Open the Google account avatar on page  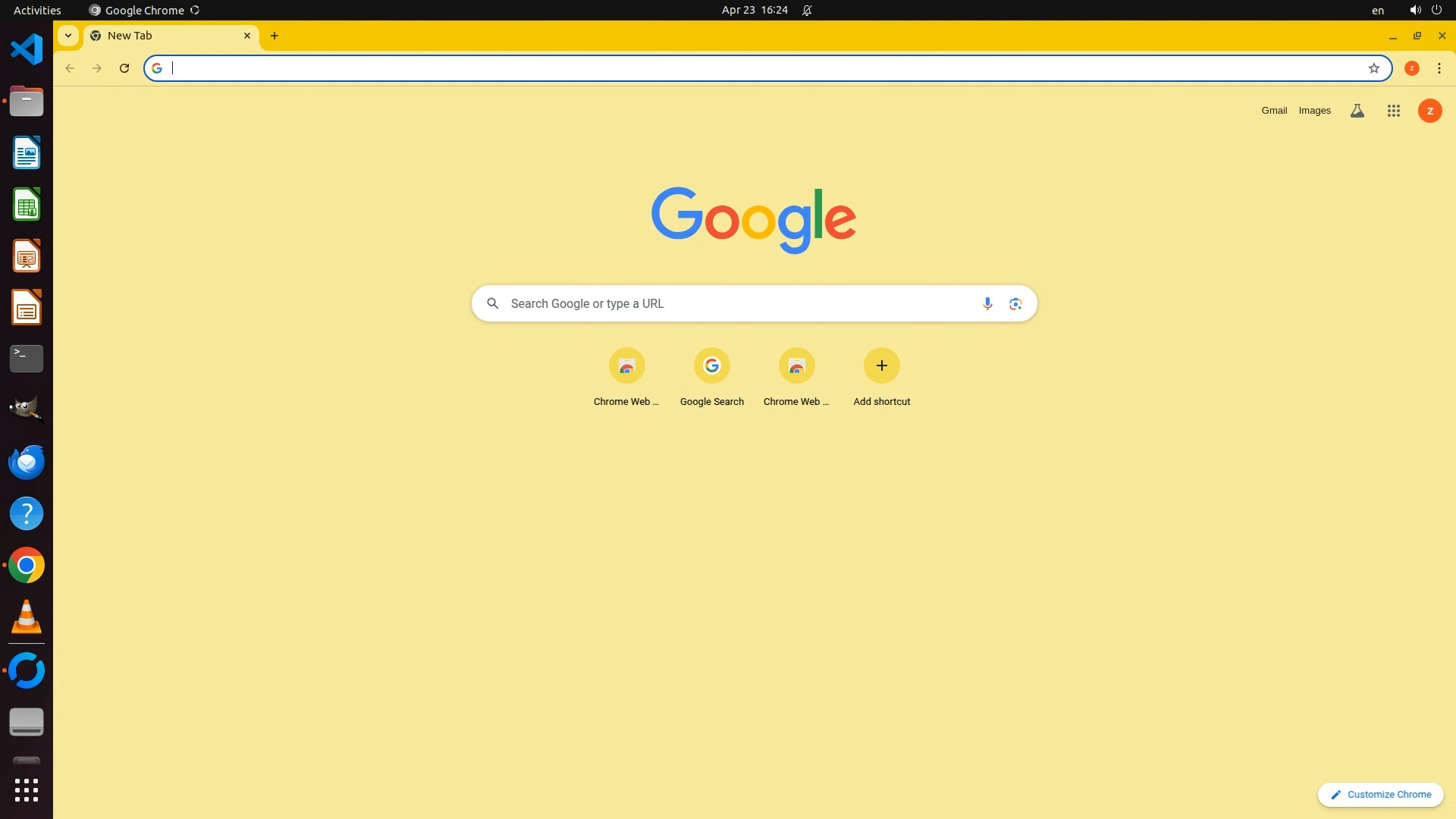[x=1429, y=111]
